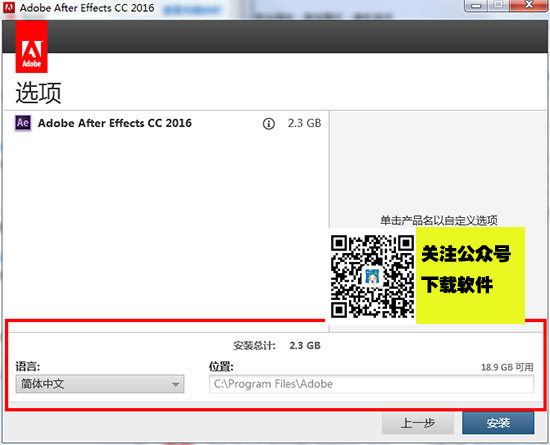Minimize the installer window
The height and width of the screenshot is (445, 550).
point(476,5)
